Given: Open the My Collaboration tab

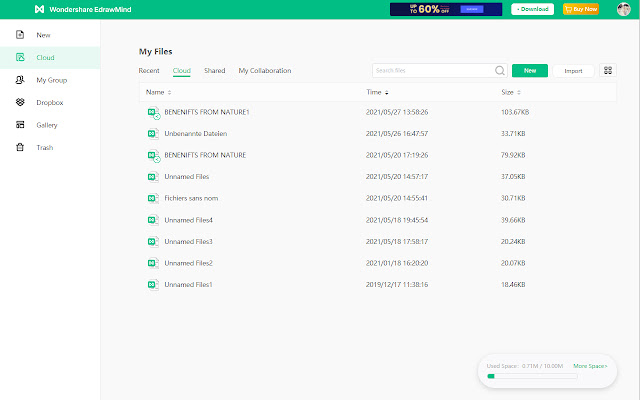Looking at the screenshot, I should point(264,71).
